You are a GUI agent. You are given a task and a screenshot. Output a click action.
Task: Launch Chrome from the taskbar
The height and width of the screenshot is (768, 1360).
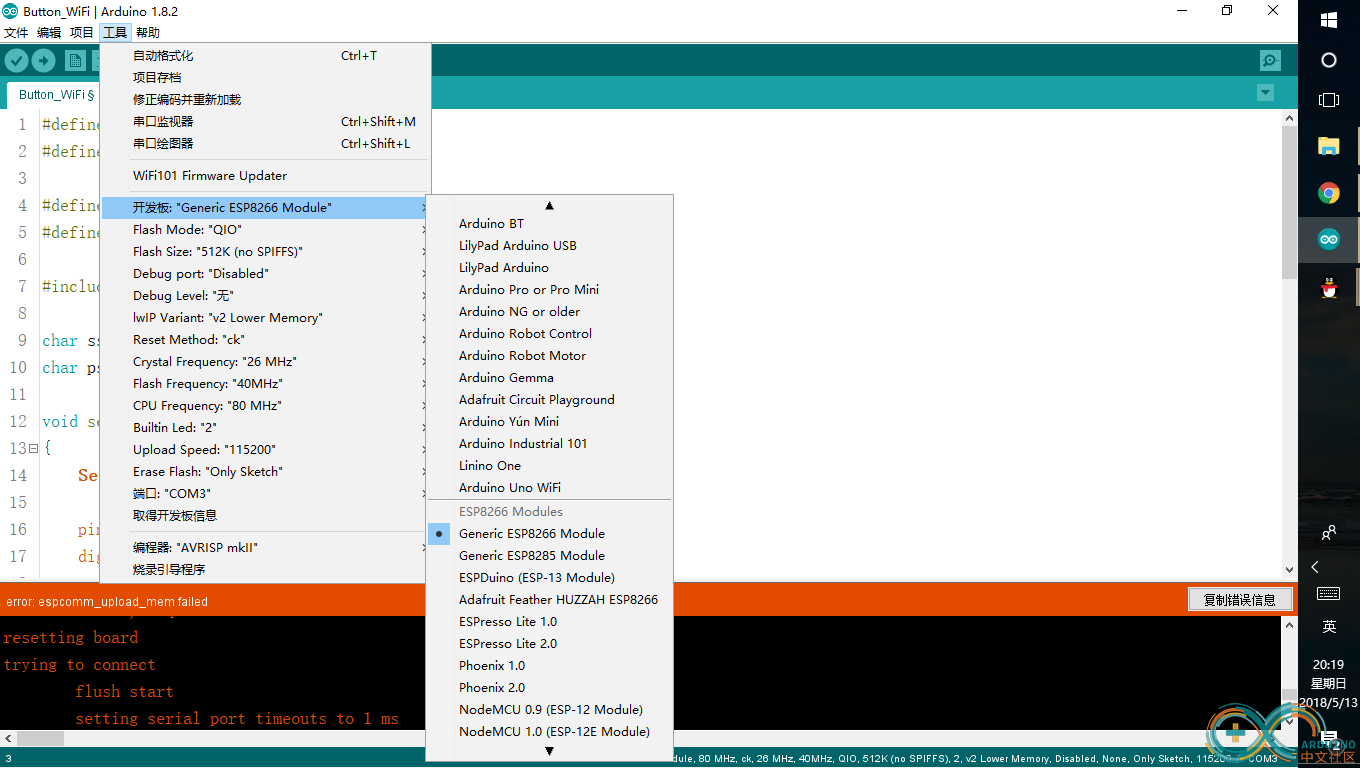1329,193
